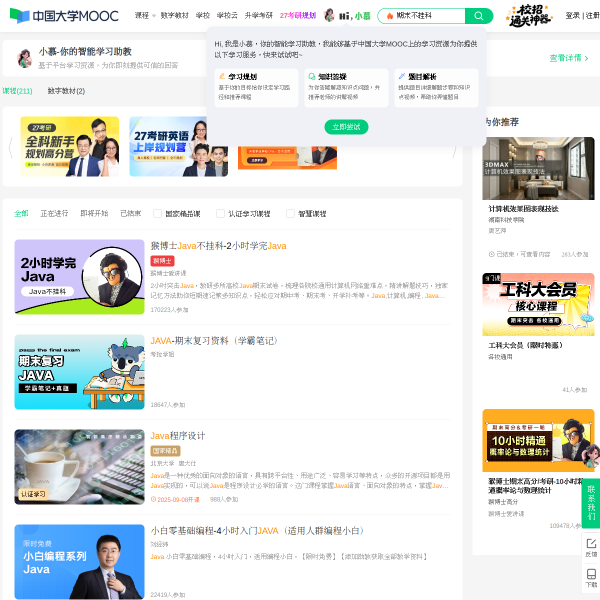Expand the 课程 dropdown in navigation
The height and width of the screenshot is (600, 600).
pos(145,16)
